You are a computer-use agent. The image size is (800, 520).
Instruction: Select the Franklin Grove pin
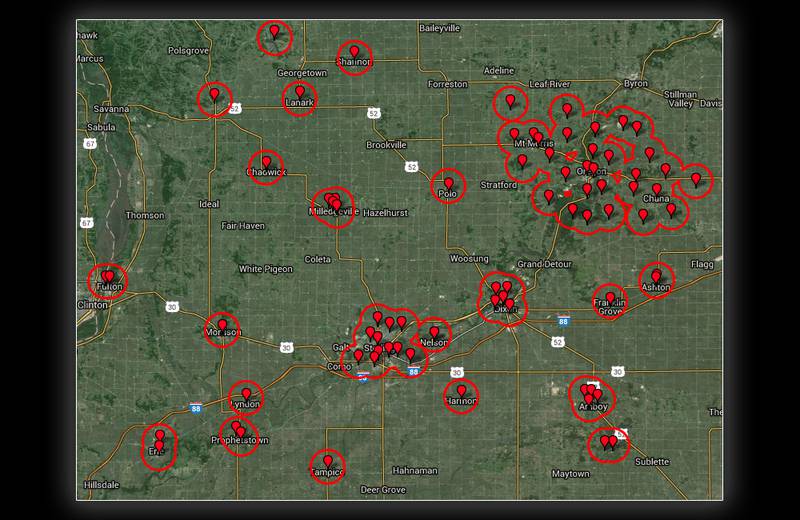[609, 294]
